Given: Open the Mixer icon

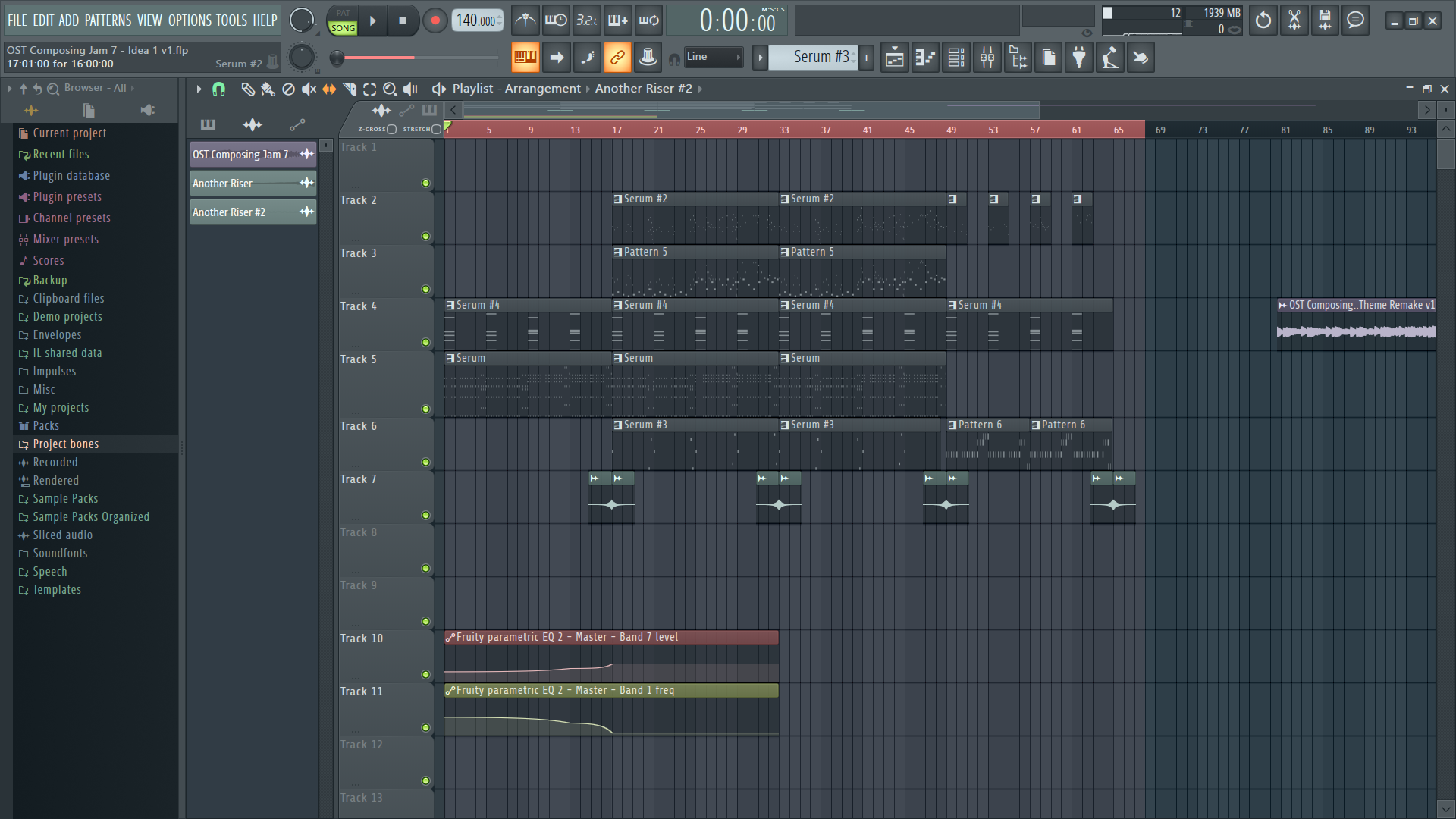Looking at the screenshot, I should [x=987, y=58].
